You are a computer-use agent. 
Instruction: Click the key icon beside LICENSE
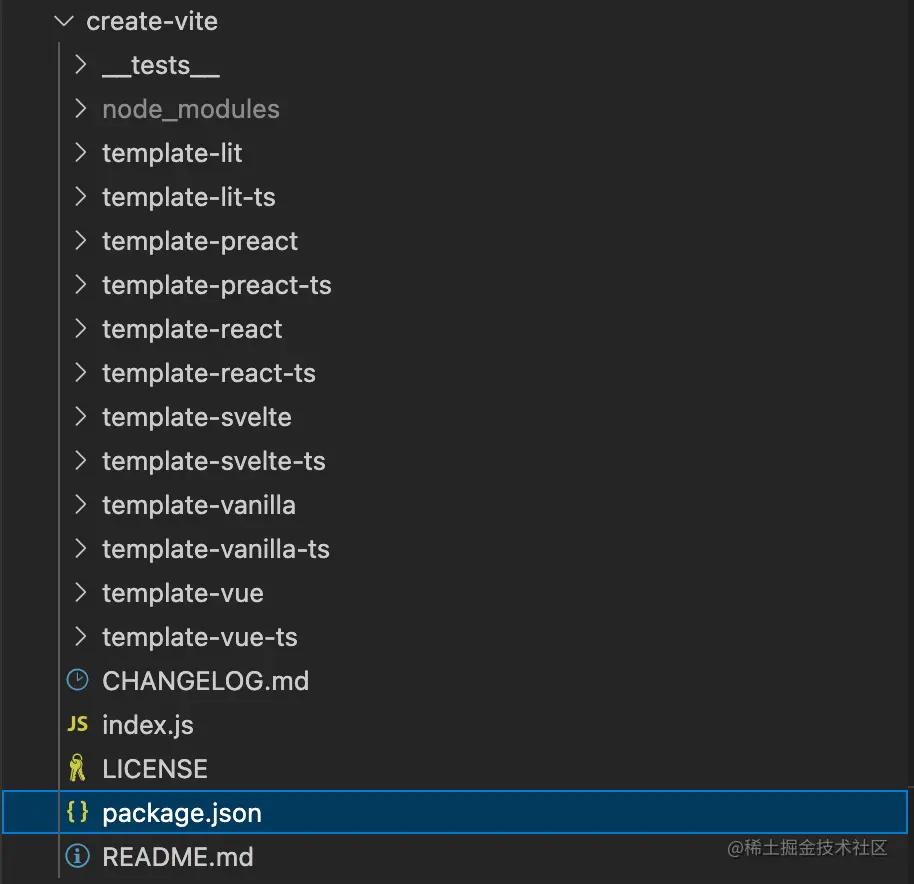(77, 768)
